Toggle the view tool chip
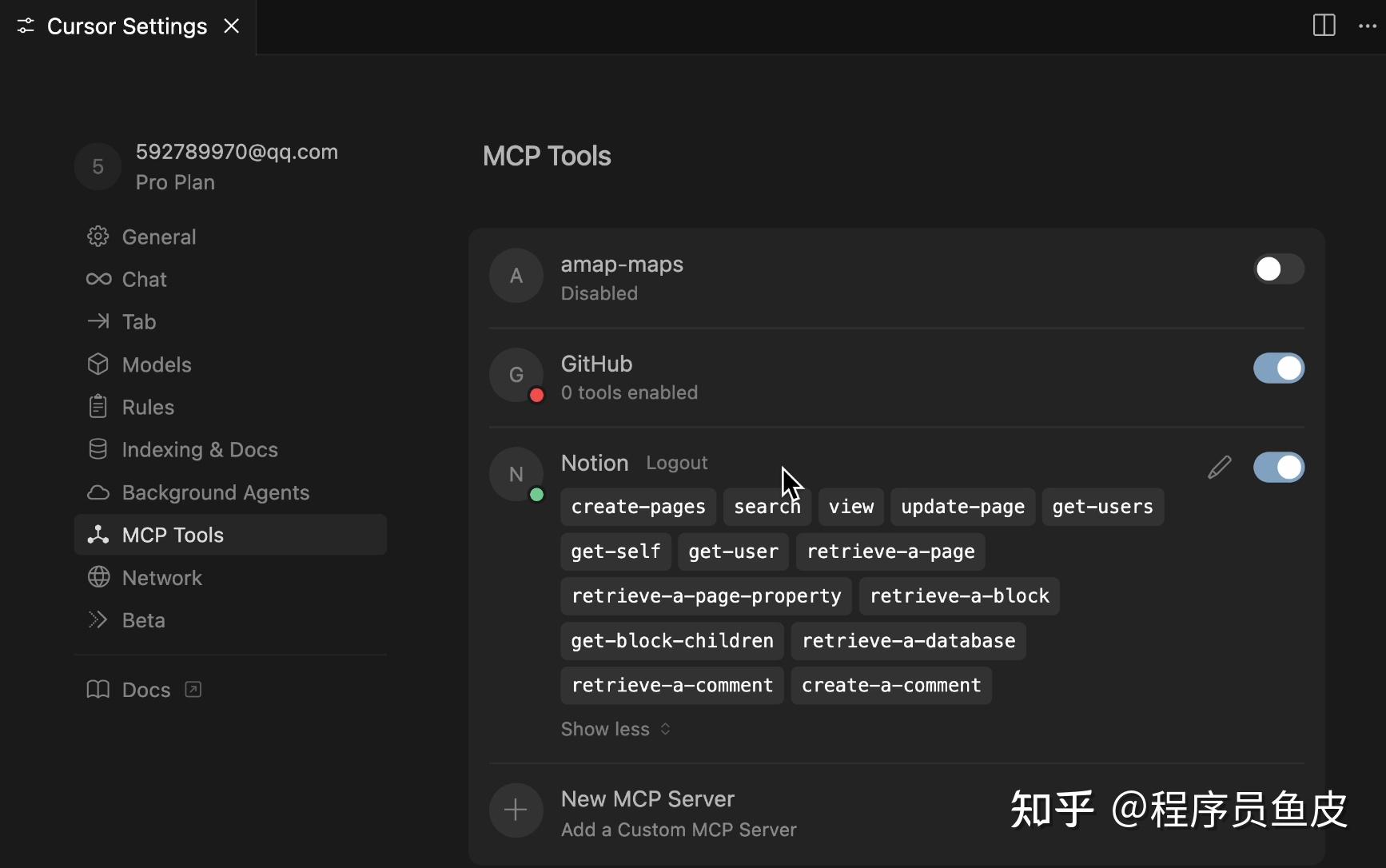 851,507
